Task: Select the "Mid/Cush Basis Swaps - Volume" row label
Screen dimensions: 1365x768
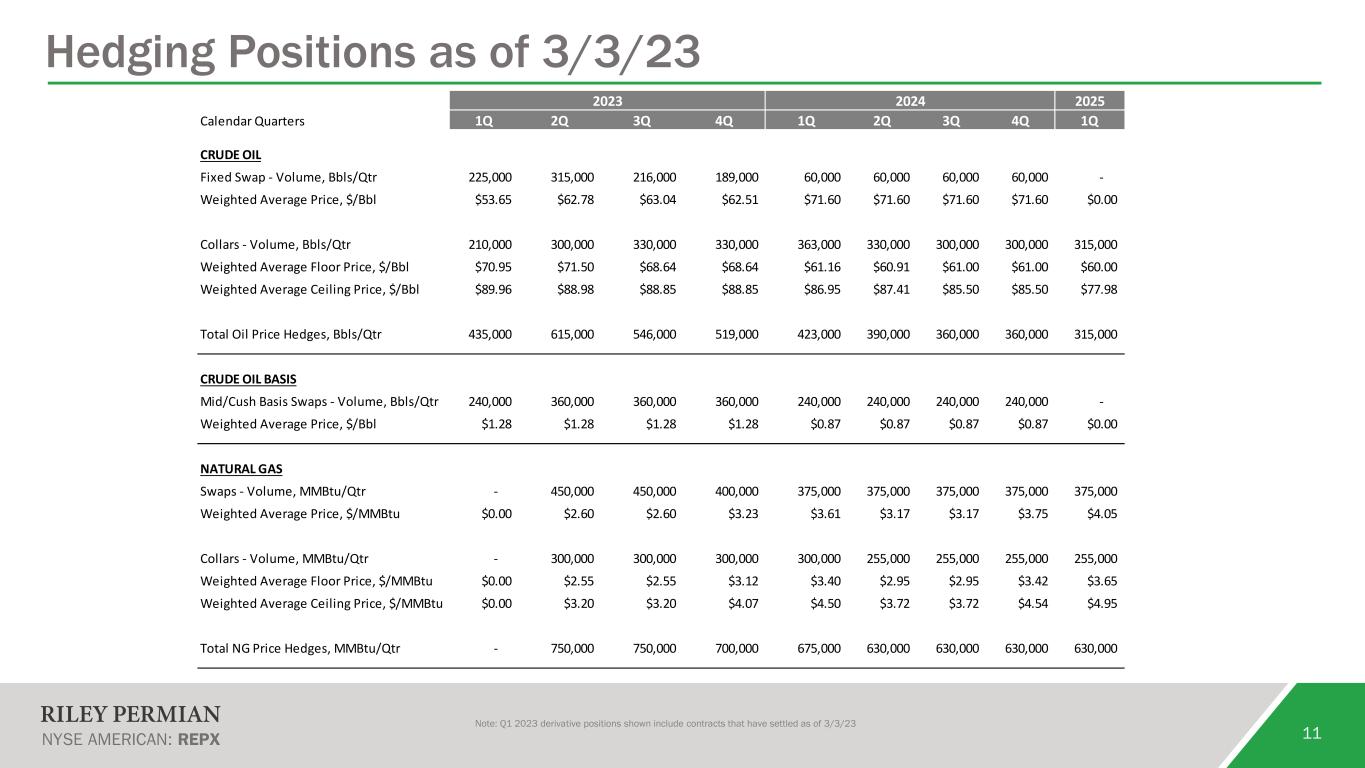Action: click(319, 401)
